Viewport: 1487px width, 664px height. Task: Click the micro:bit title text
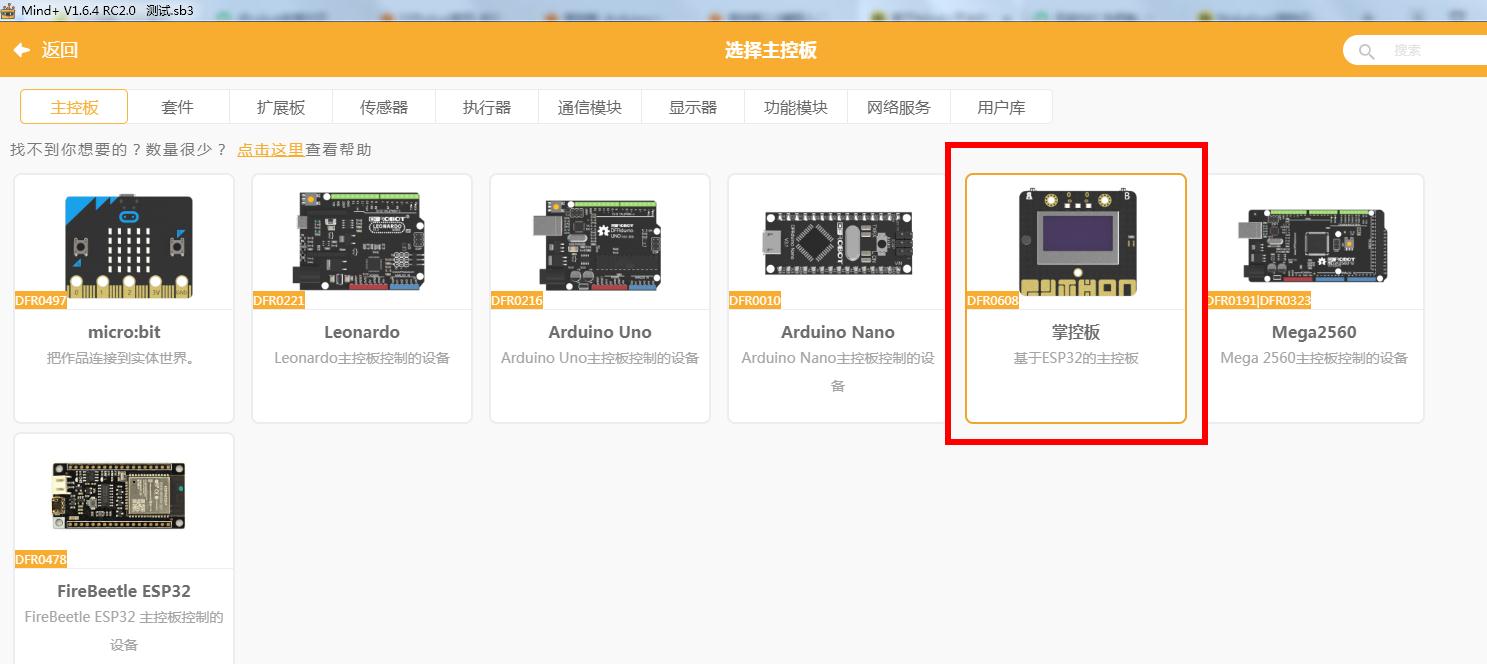[124, 332]
